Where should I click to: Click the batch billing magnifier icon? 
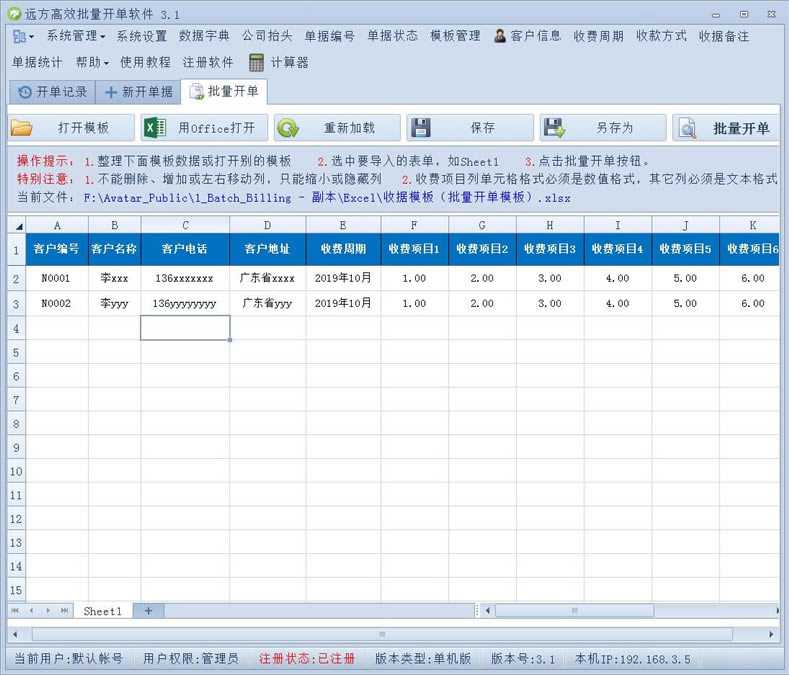tap(688, 128)
